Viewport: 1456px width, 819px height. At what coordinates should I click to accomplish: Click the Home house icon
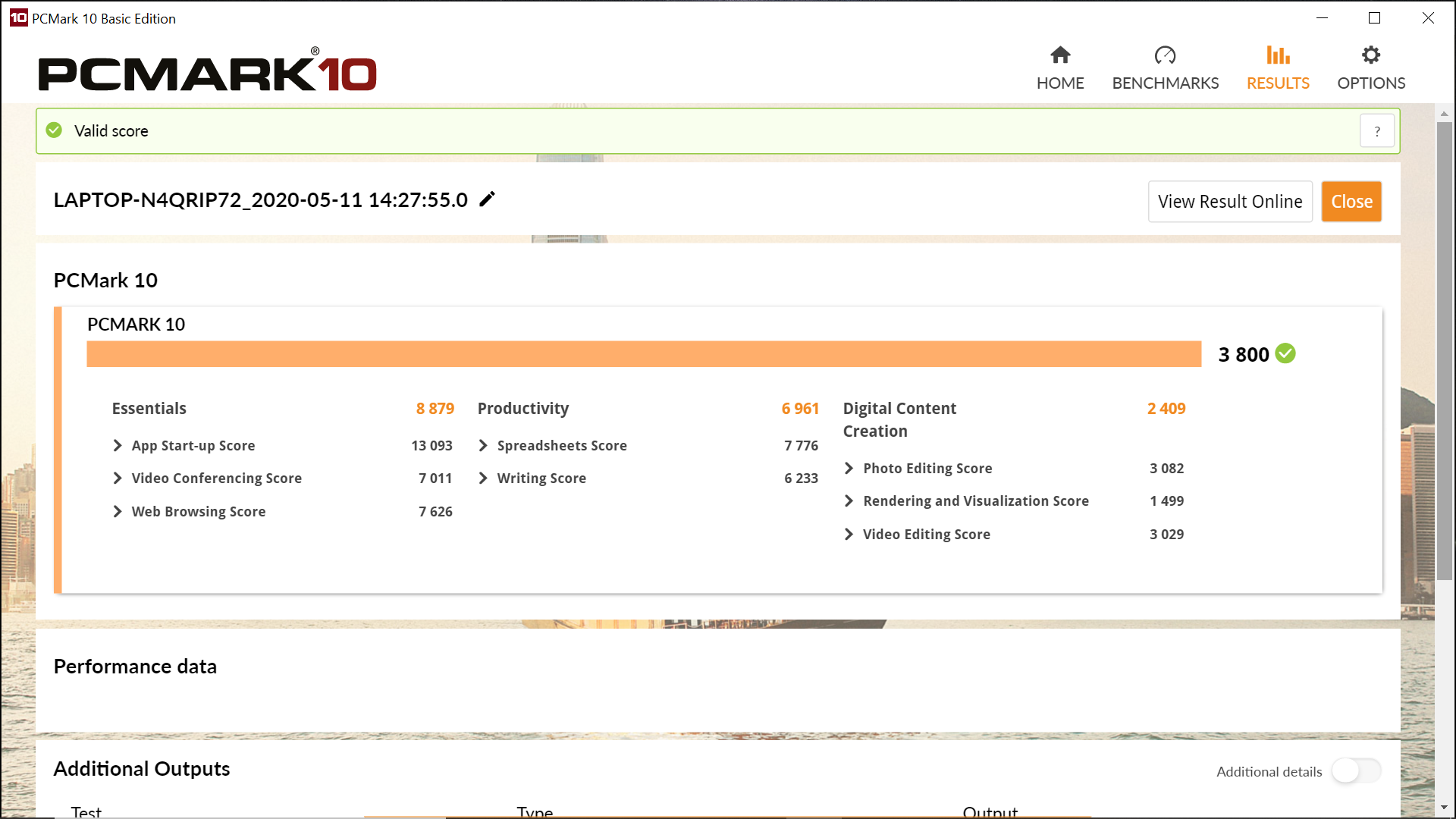[x=1060, y=55]
